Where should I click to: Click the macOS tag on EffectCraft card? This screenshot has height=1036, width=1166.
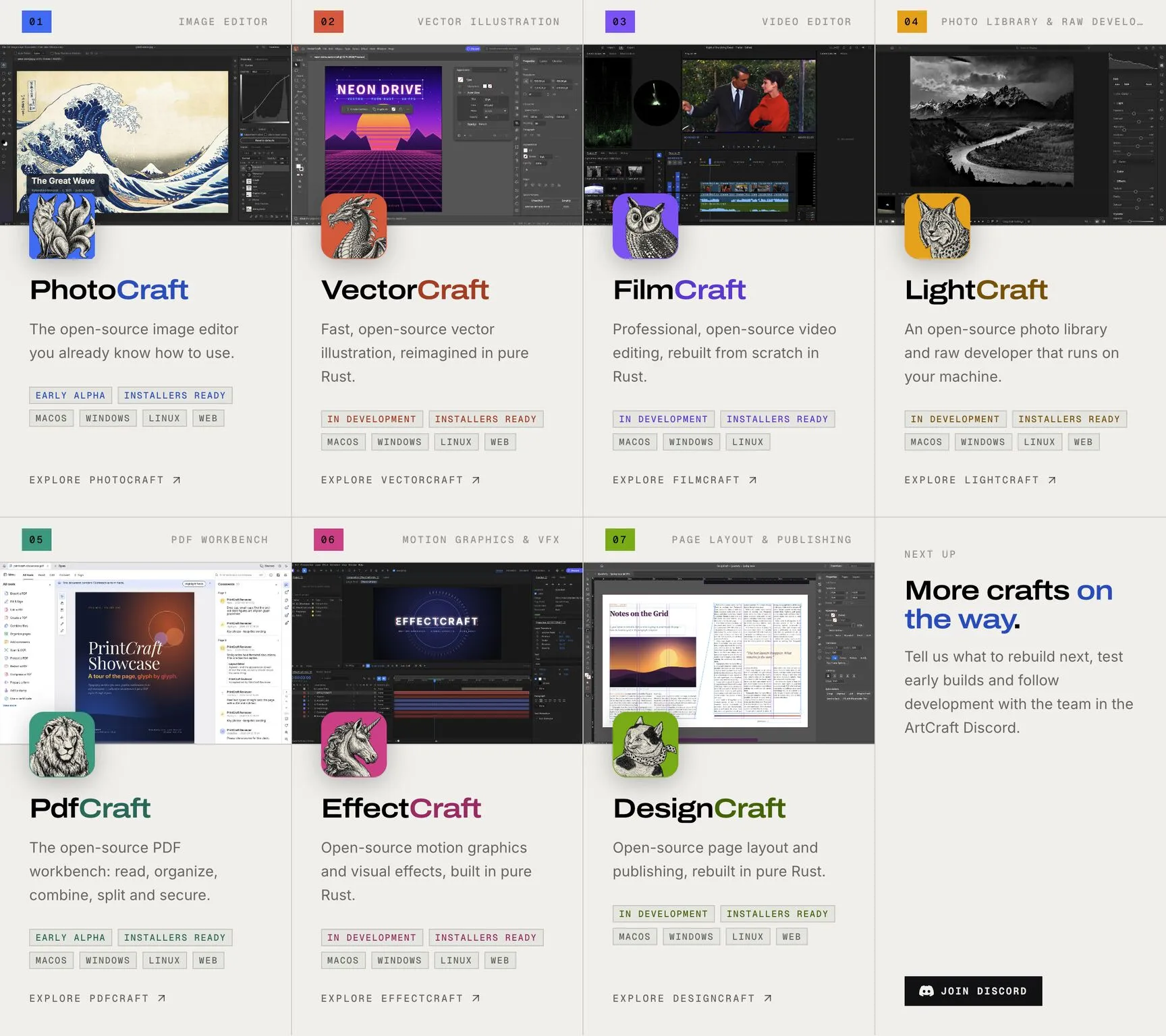coord(343,960)
